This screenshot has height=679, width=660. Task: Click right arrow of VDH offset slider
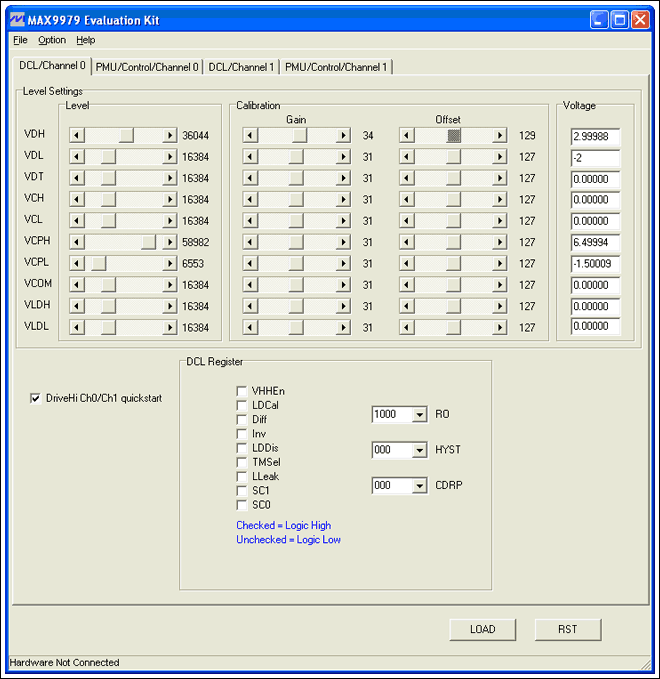(x=499, y=135)
